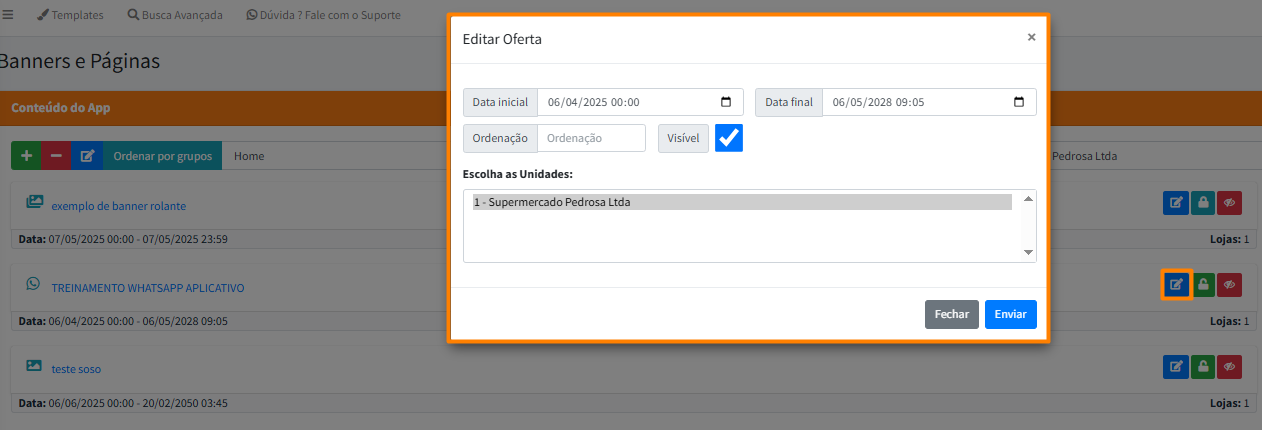1262x430 pixels.
Task: Click the edit icon for exemplo de banner rolante
Action: [x=1176, y=204]
